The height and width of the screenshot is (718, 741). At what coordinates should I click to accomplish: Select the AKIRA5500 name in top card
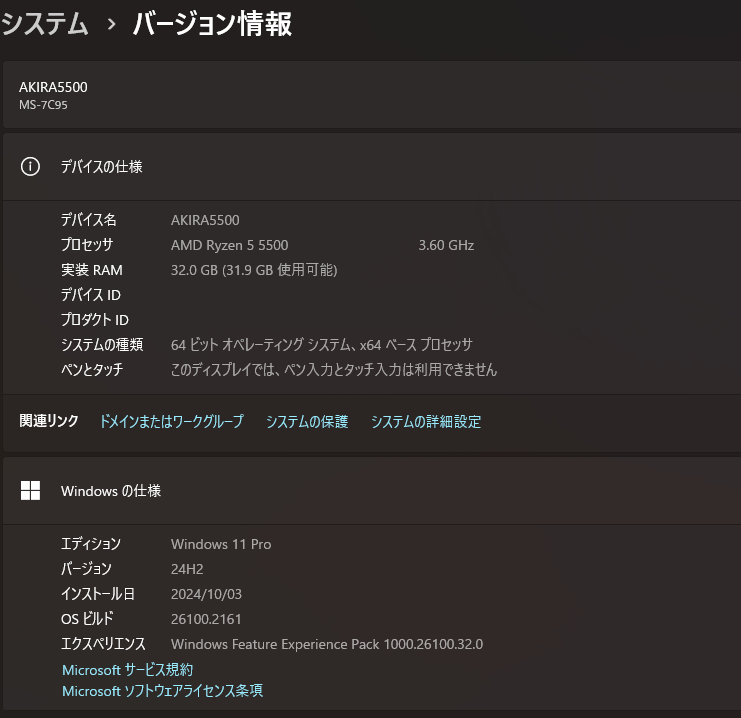click(x=53, y=87)
